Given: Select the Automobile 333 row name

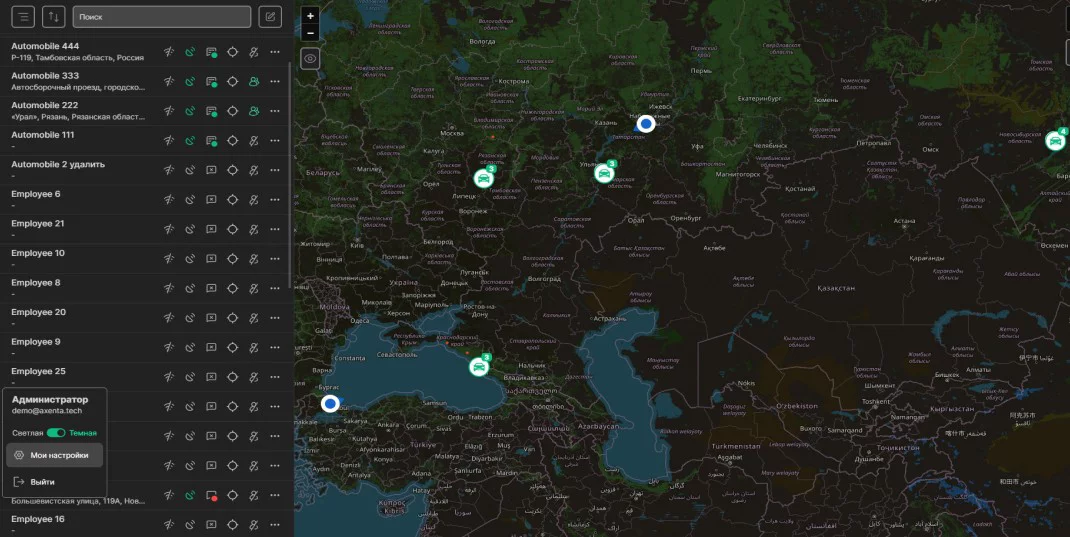Looking at the screenshot, I should (45, 76).
